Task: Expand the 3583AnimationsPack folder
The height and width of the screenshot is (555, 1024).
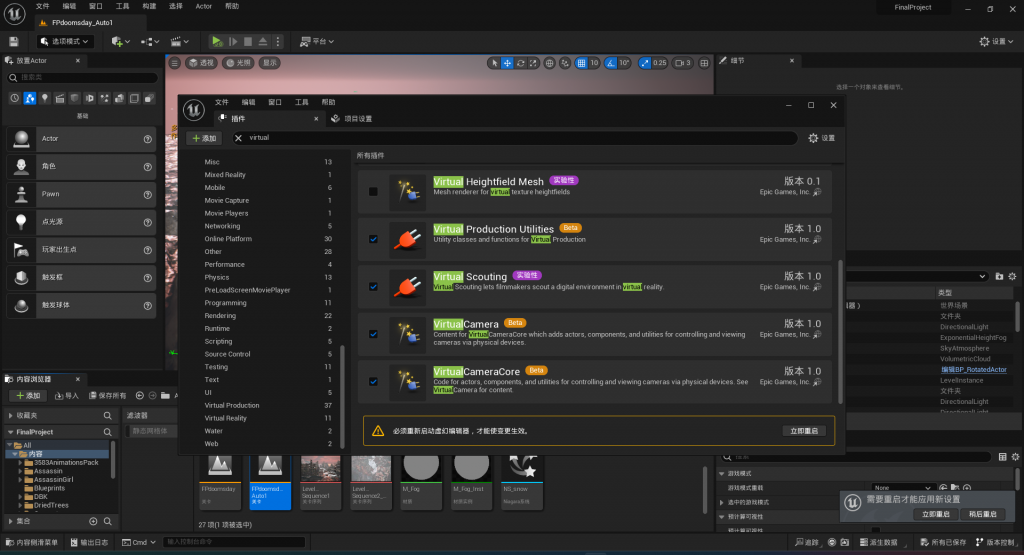Action: (20, 462)
